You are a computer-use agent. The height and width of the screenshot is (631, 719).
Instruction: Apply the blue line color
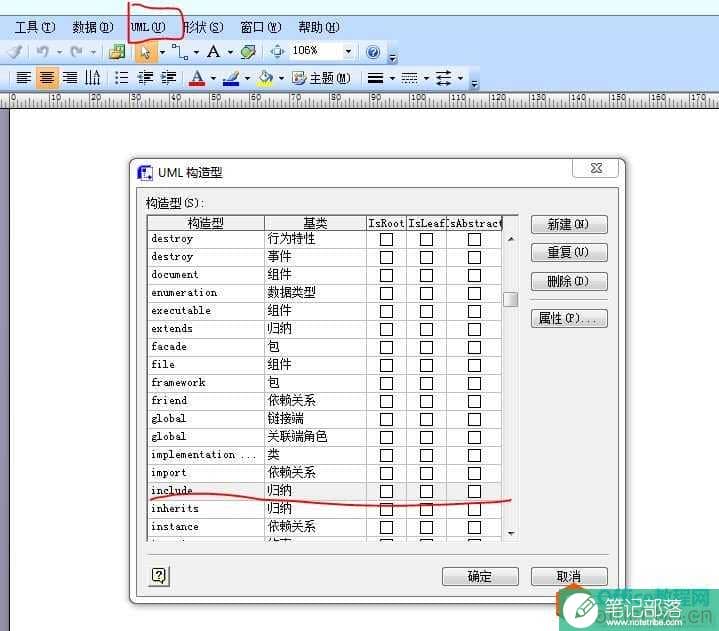pos(231,78)
